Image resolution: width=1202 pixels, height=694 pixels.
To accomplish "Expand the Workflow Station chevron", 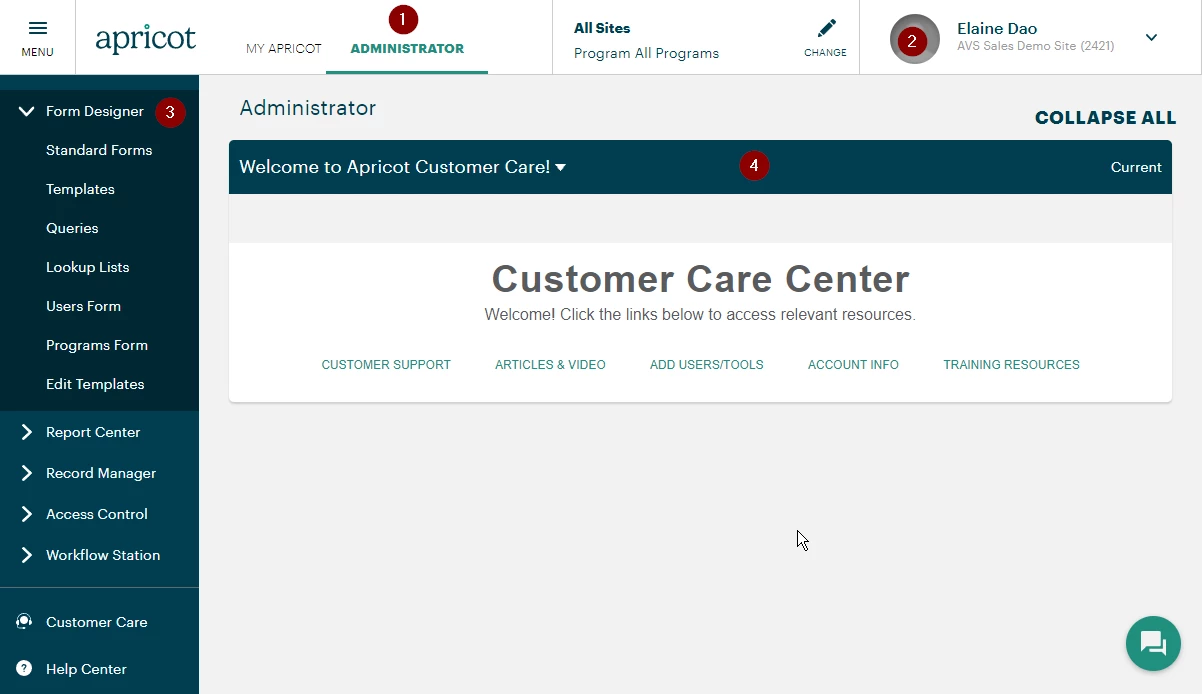I will click(x=27, y=555).
